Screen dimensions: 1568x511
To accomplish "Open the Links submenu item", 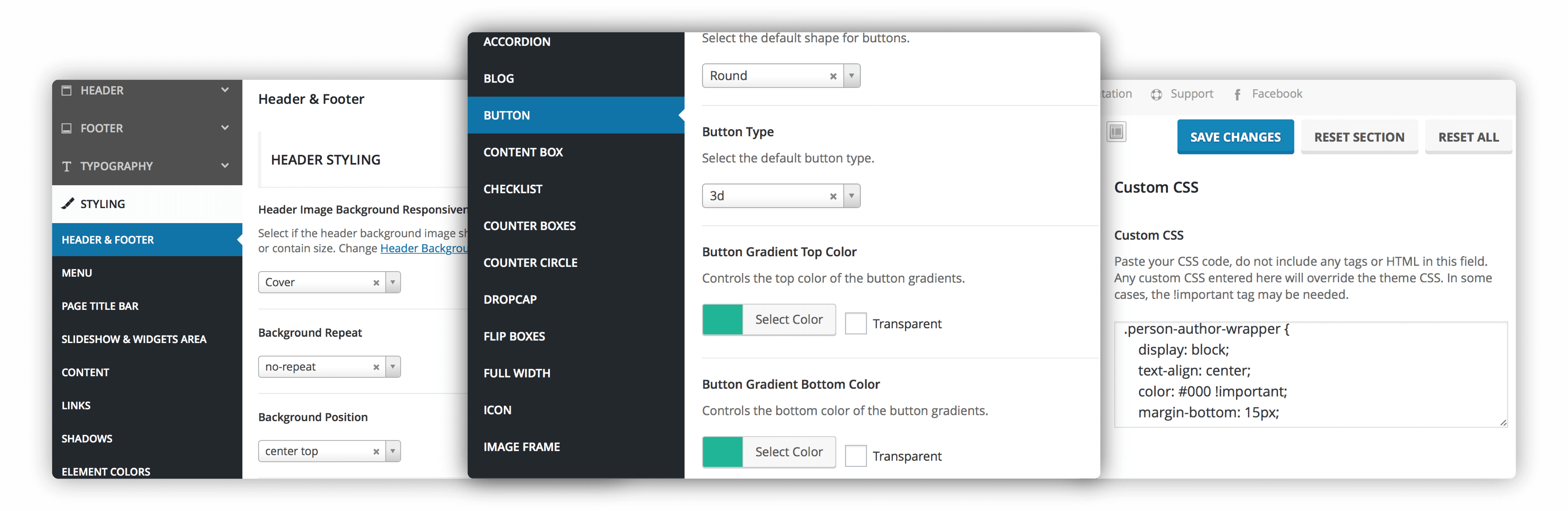I will click(x=147, y=406).
